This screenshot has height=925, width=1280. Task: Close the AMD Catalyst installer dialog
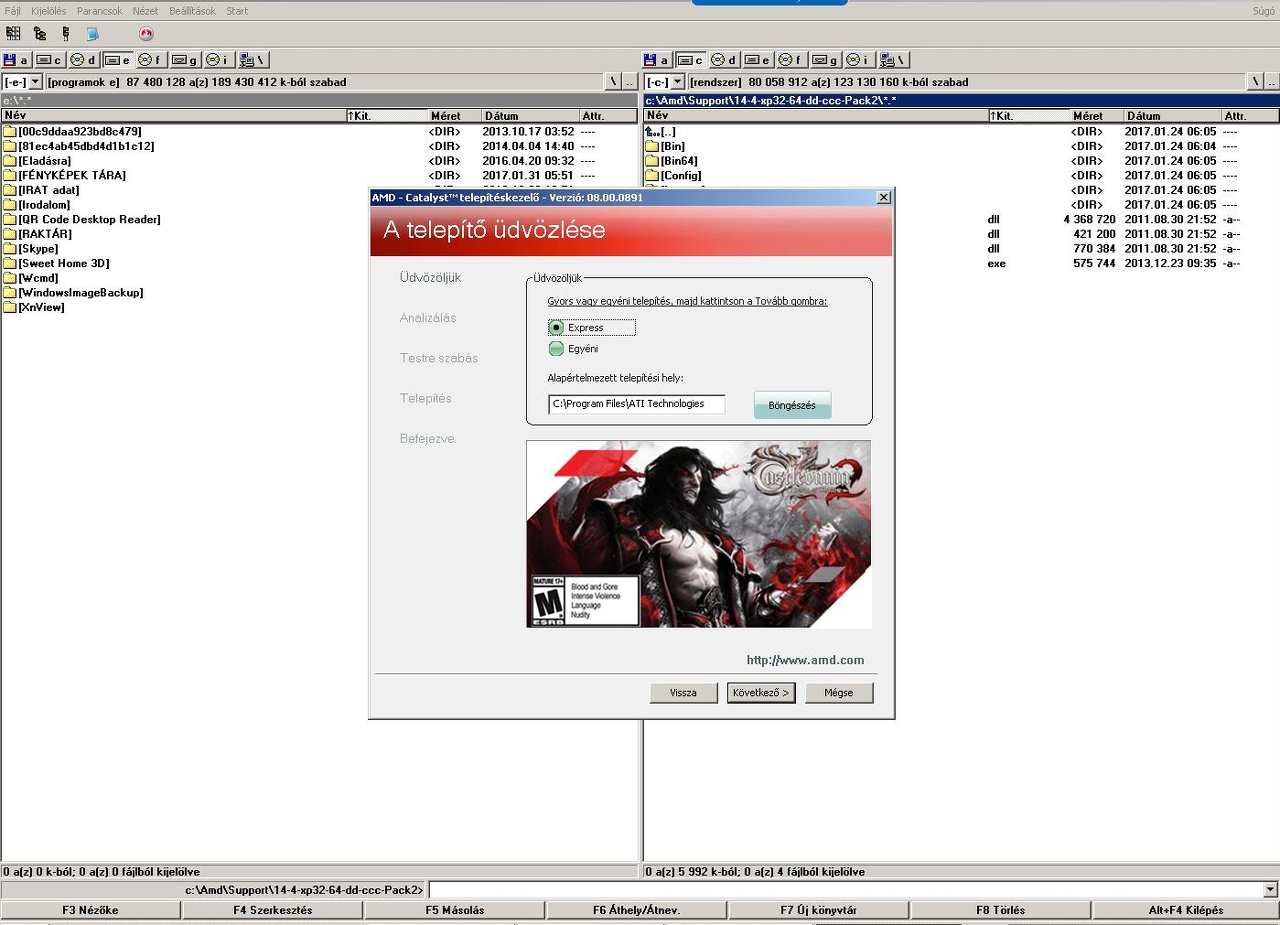pos(883,197)
